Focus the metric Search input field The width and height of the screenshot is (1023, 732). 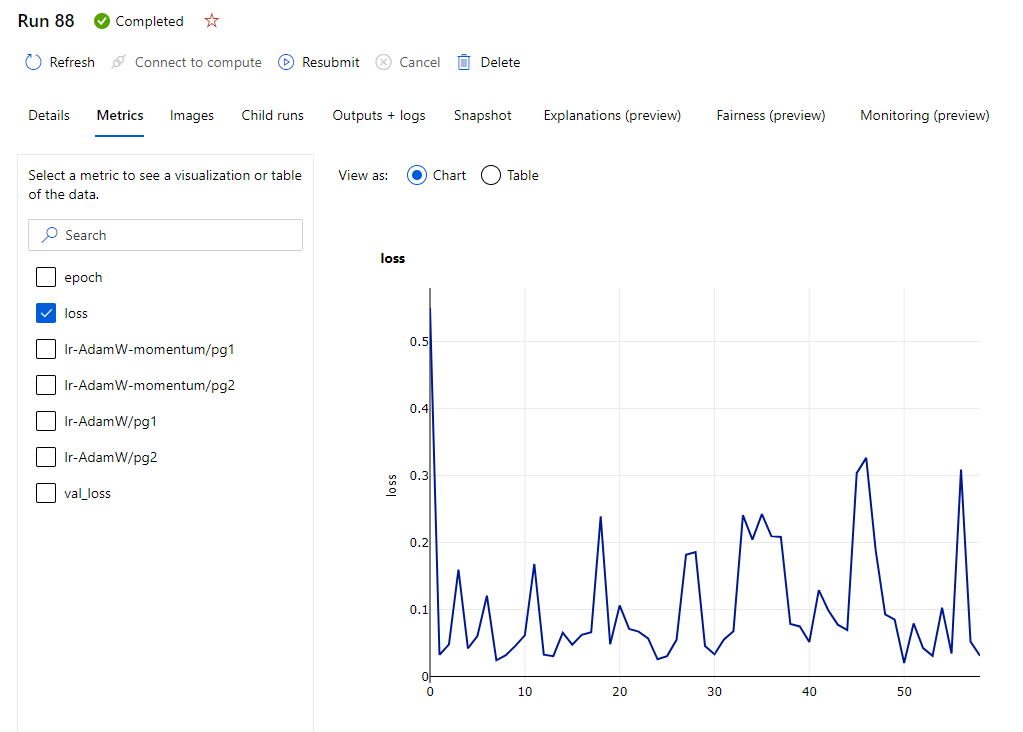(x=166, y=235)
